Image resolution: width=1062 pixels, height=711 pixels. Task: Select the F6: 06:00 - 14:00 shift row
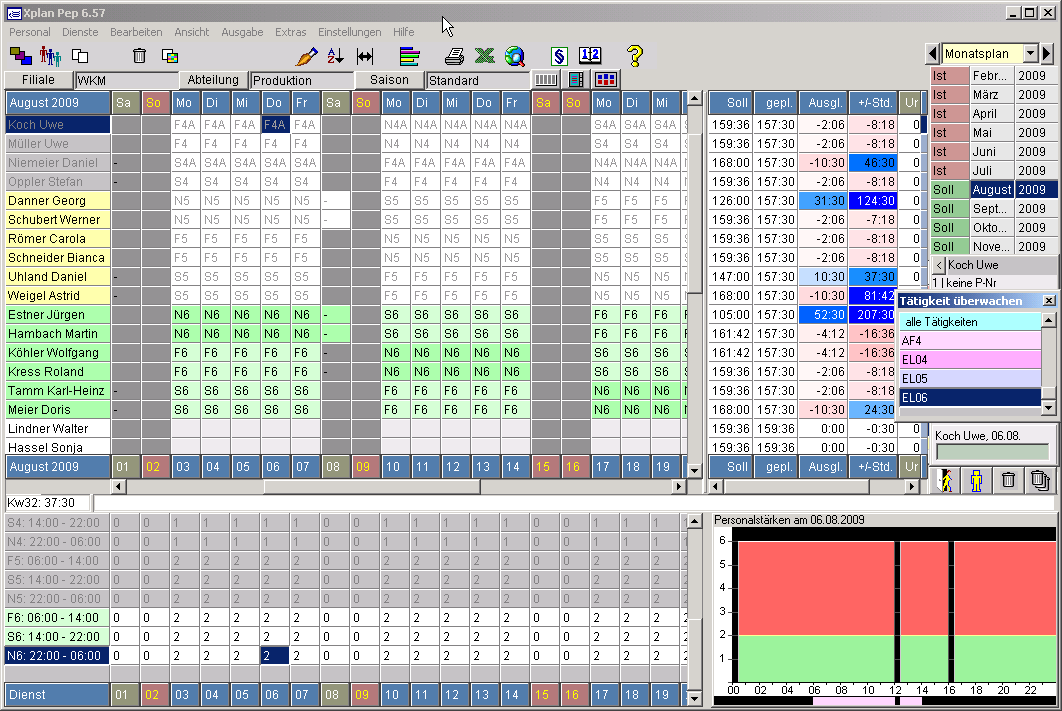(58, 618)
